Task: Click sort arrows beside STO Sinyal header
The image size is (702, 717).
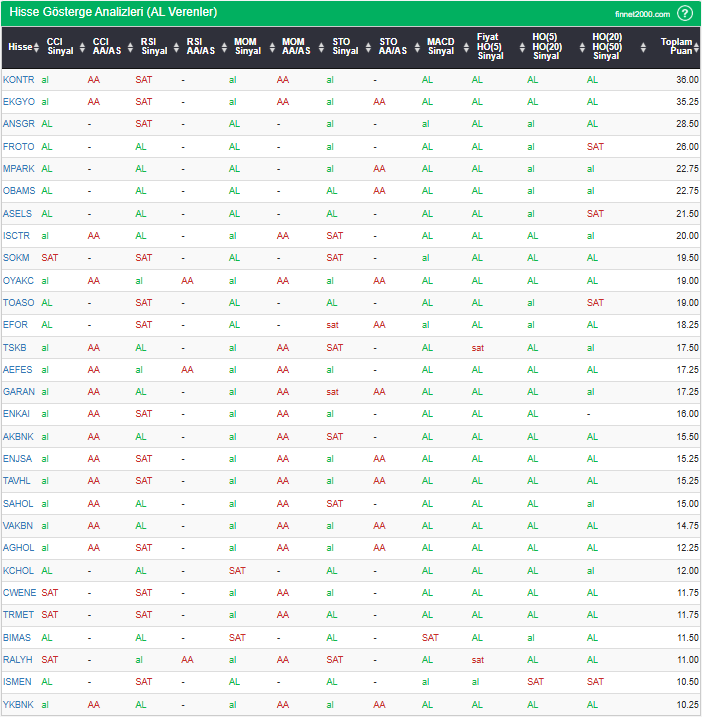Action: (x=369, y=47)
